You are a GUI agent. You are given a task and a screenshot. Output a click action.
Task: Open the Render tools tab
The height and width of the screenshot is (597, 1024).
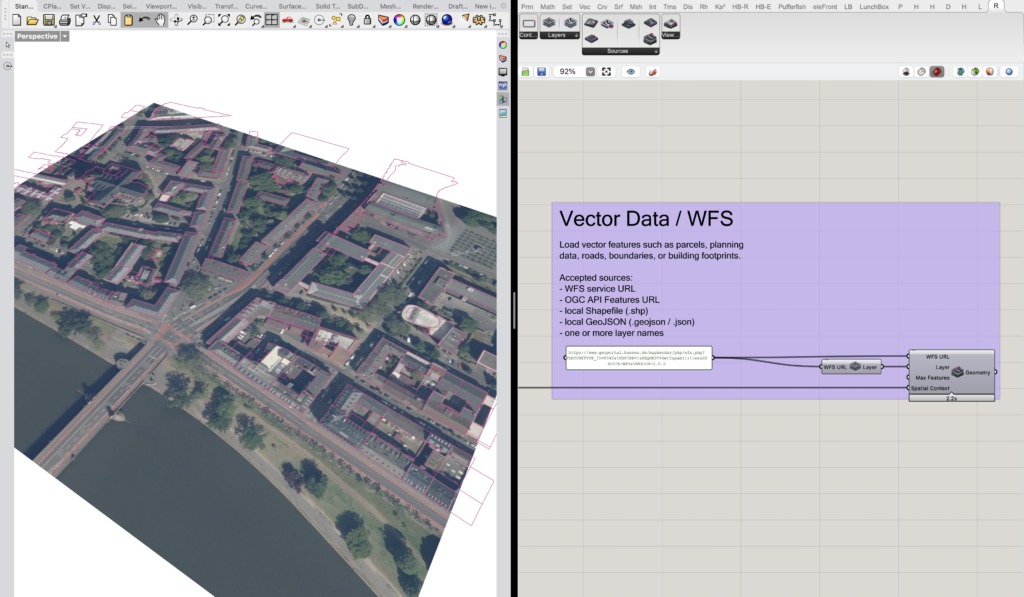[425, 6]
